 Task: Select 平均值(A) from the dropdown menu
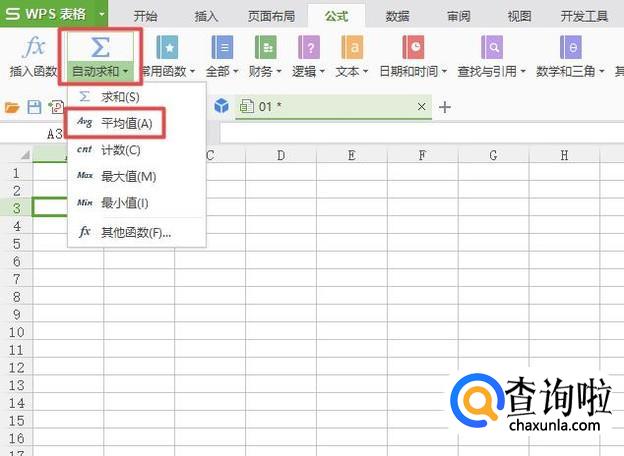click(x=126, y=123)
